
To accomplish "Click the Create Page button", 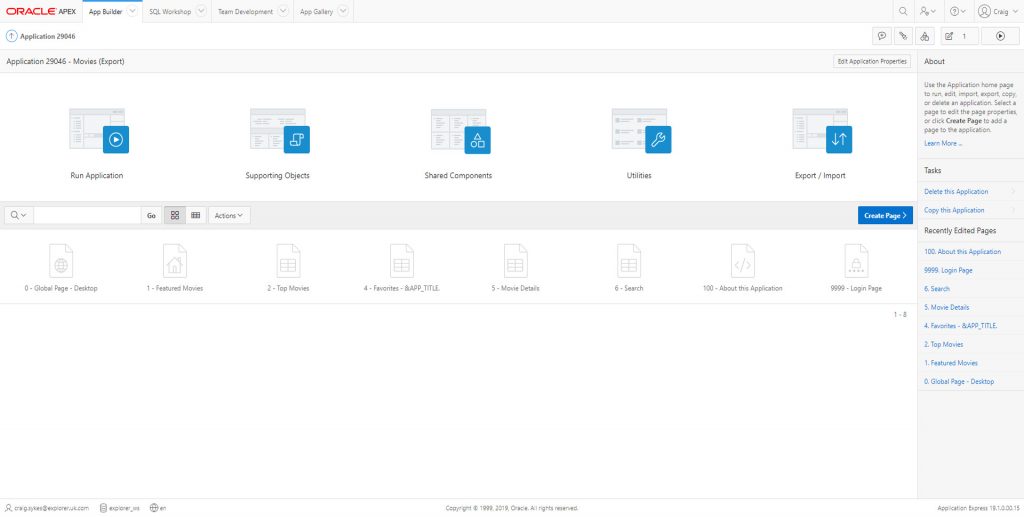I will 885,215.
